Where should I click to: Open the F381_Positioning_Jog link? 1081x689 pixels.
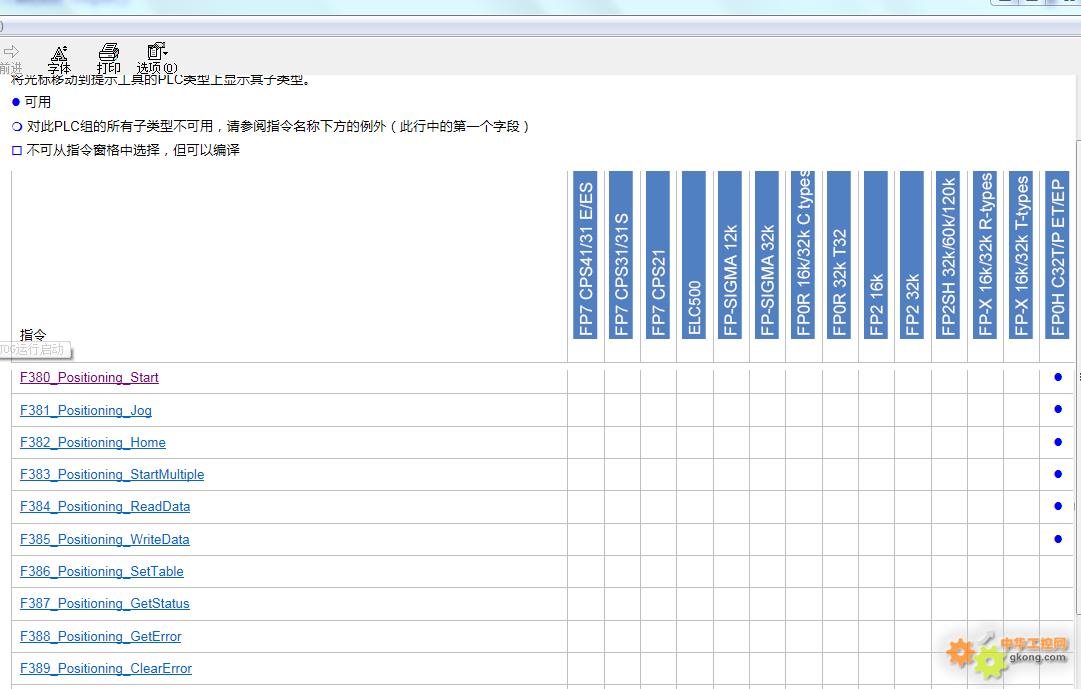85,410
